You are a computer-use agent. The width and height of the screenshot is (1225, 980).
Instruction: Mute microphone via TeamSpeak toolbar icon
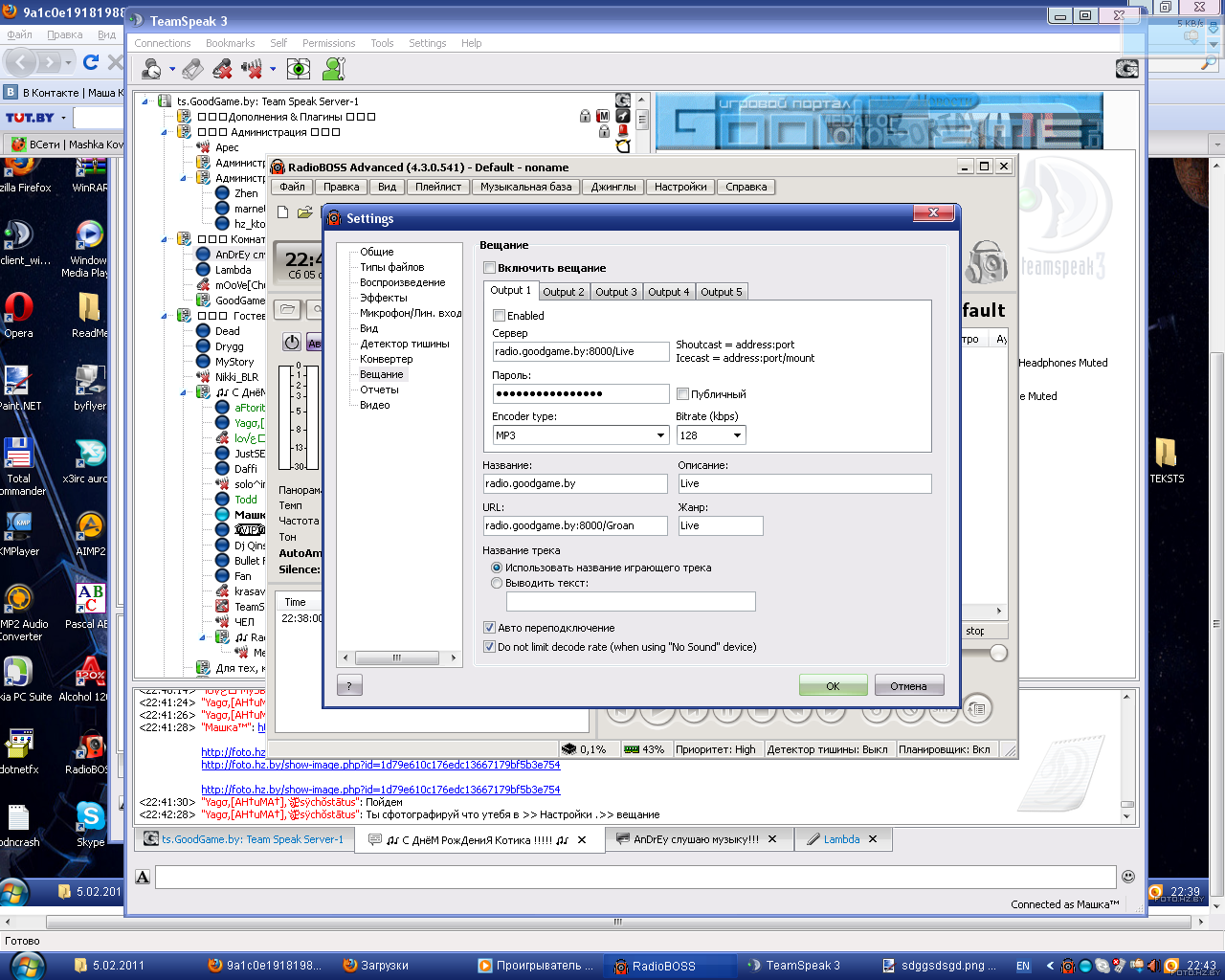222,68
